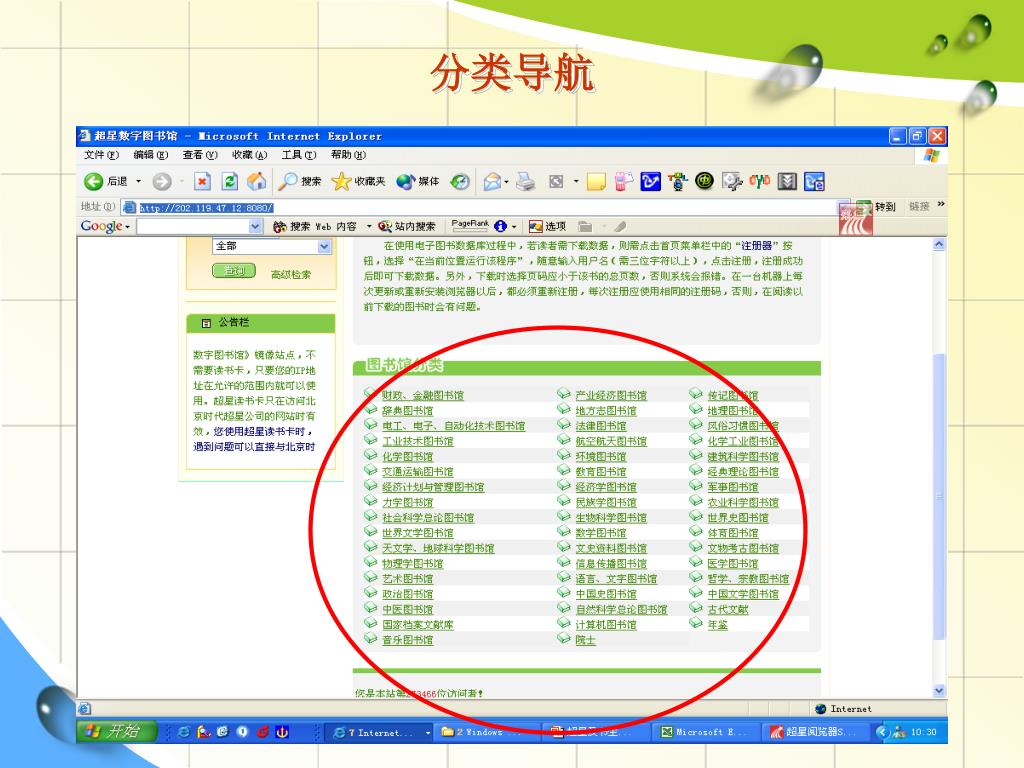Viewport: 1024px width, 768px height.
Task: Click the Google toolbar 选项 options button
Action: 547,227
